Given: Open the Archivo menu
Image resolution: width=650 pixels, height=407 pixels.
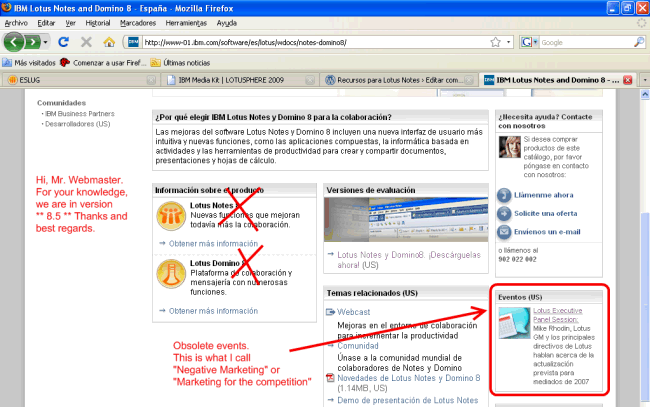Looking at the screenshot, I should 16,23.
